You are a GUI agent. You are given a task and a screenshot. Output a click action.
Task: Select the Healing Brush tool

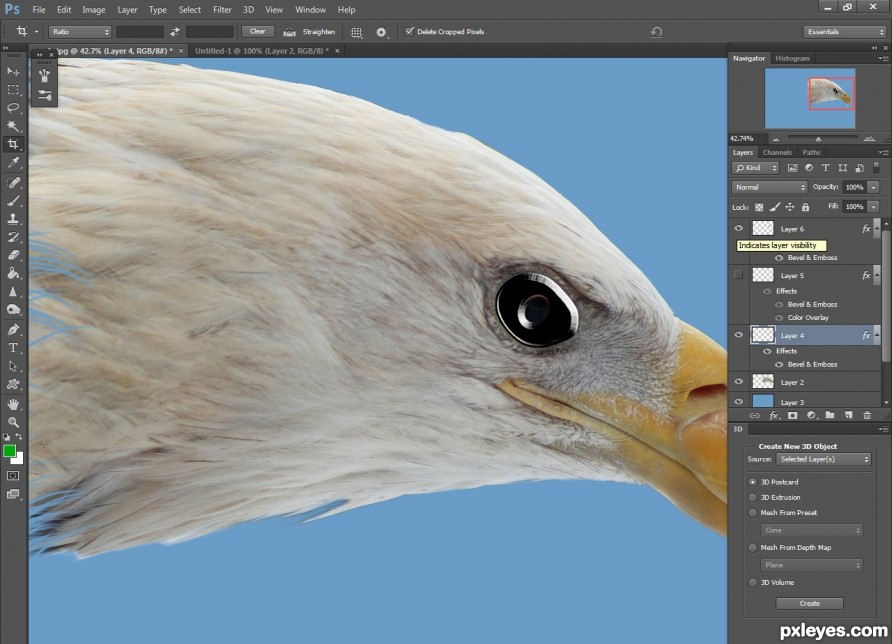(13, 182)
